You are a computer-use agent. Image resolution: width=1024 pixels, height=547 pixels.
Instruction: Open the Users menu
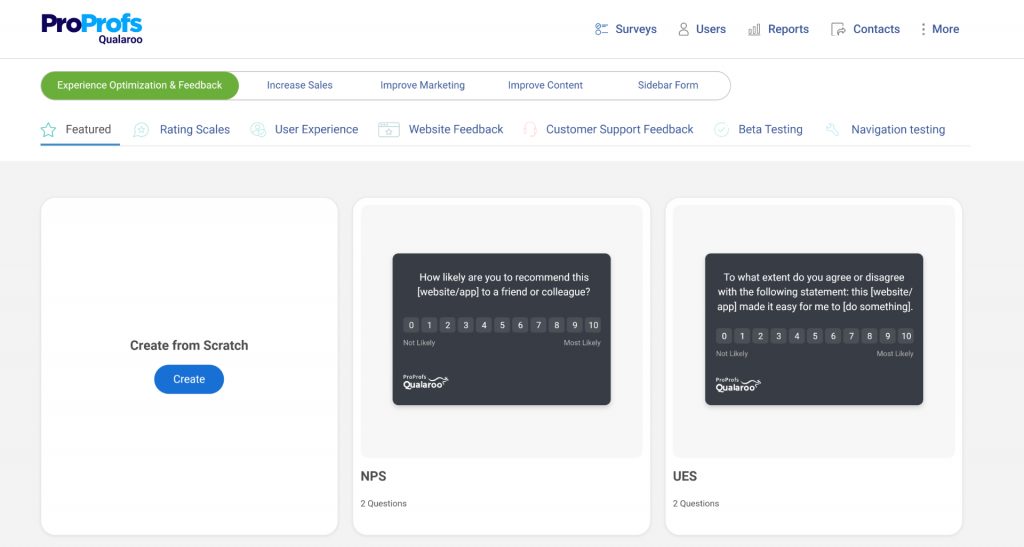[701, 29]
